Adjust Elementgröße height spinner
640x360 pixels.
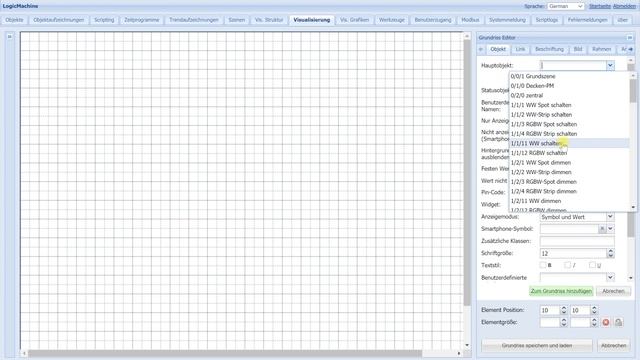point(594,322)
